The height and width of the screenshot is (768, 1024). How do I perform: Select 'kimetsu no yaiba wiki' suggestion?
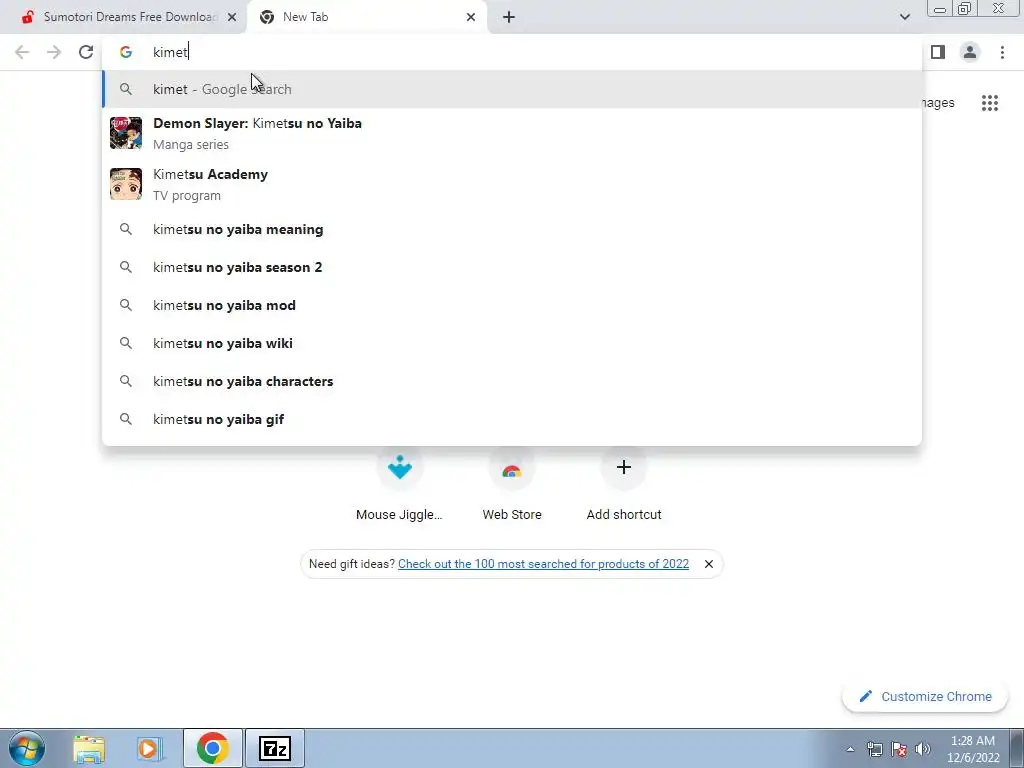coord(512,343)
